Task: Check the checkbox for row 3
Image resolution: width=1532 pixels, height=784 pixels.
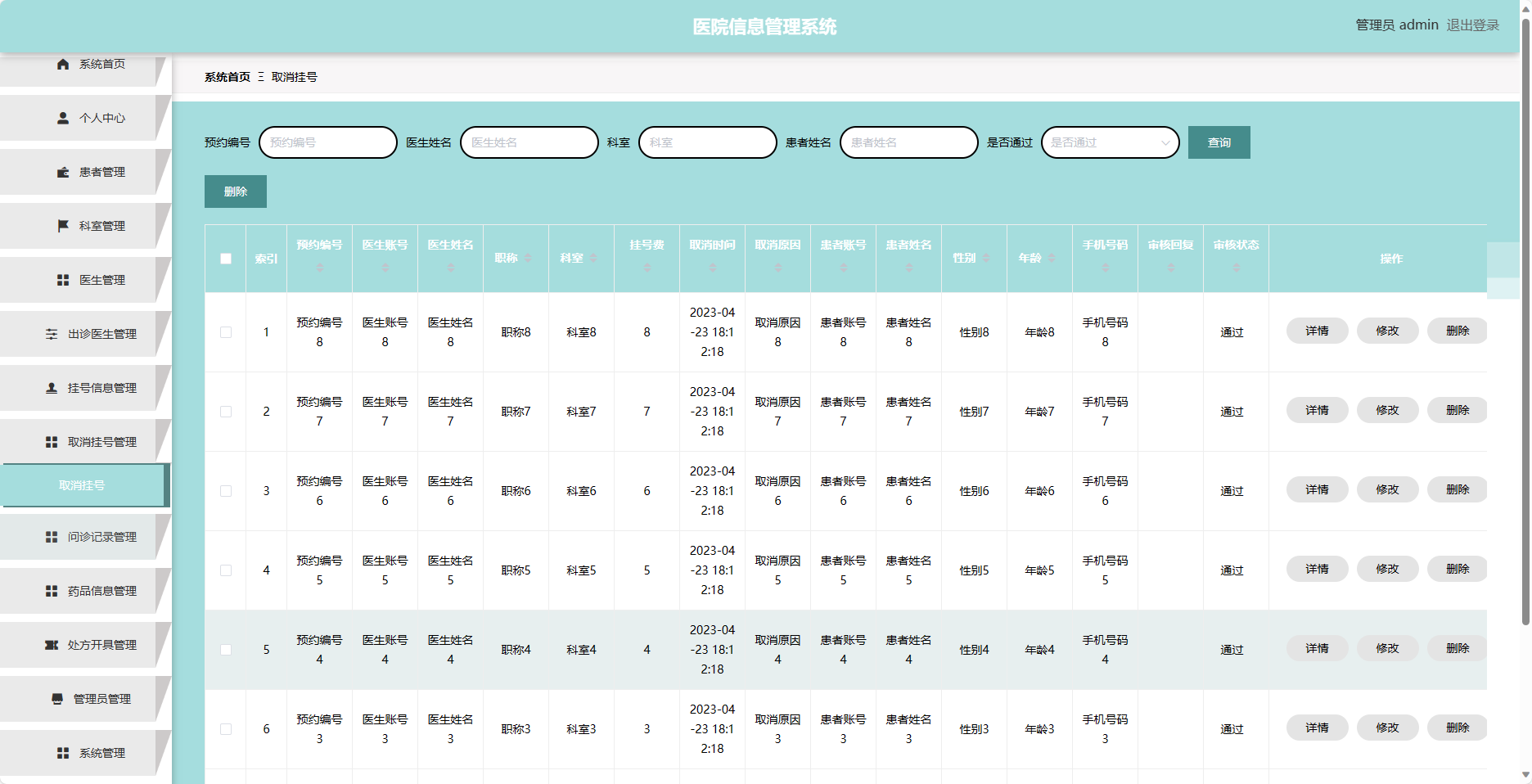Action: [x=226, y=491]
